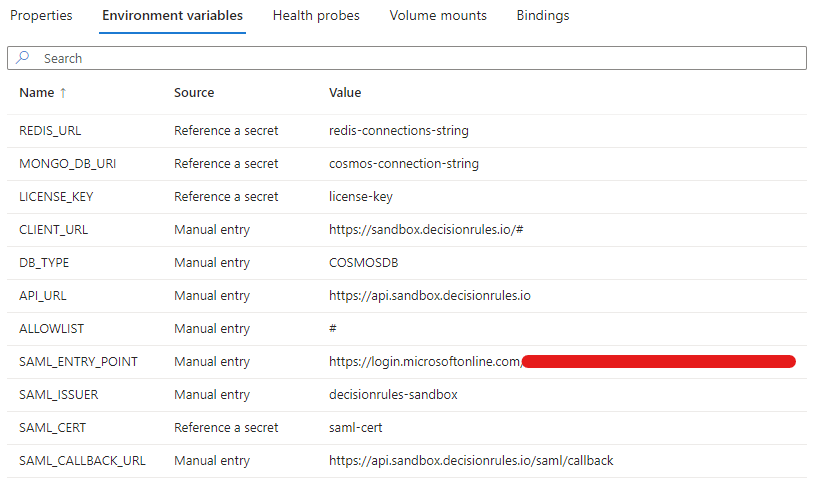Click the Source column header
The image size is (822, 492).
[x=194, y=93]
